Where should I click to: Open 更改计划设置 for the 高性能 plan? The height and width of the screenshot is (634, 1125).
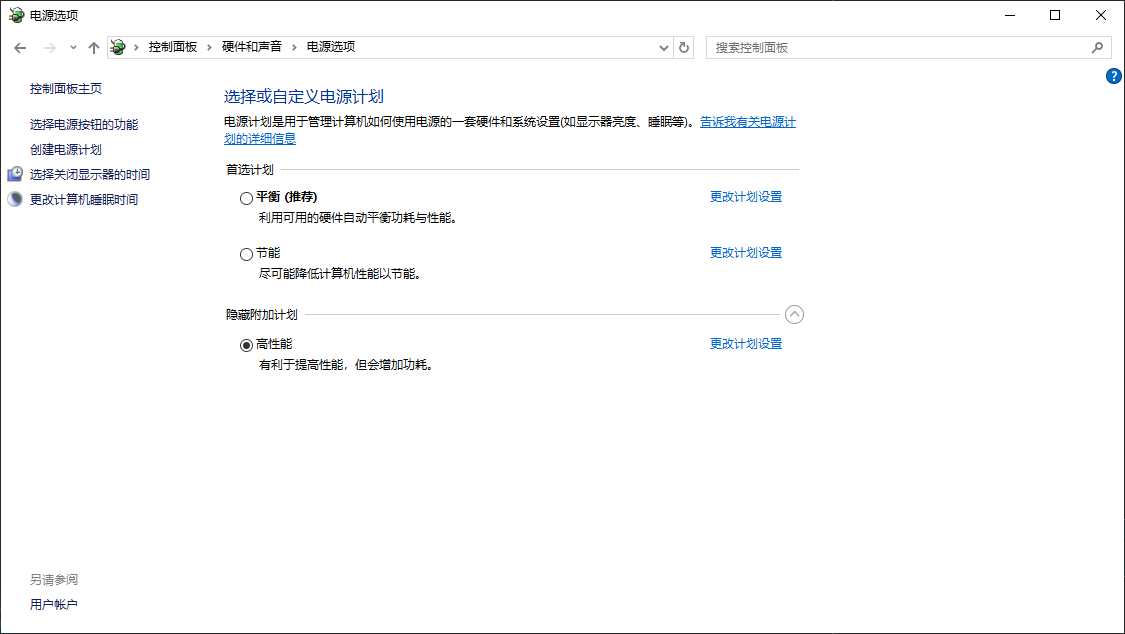[x=746, y=344]
